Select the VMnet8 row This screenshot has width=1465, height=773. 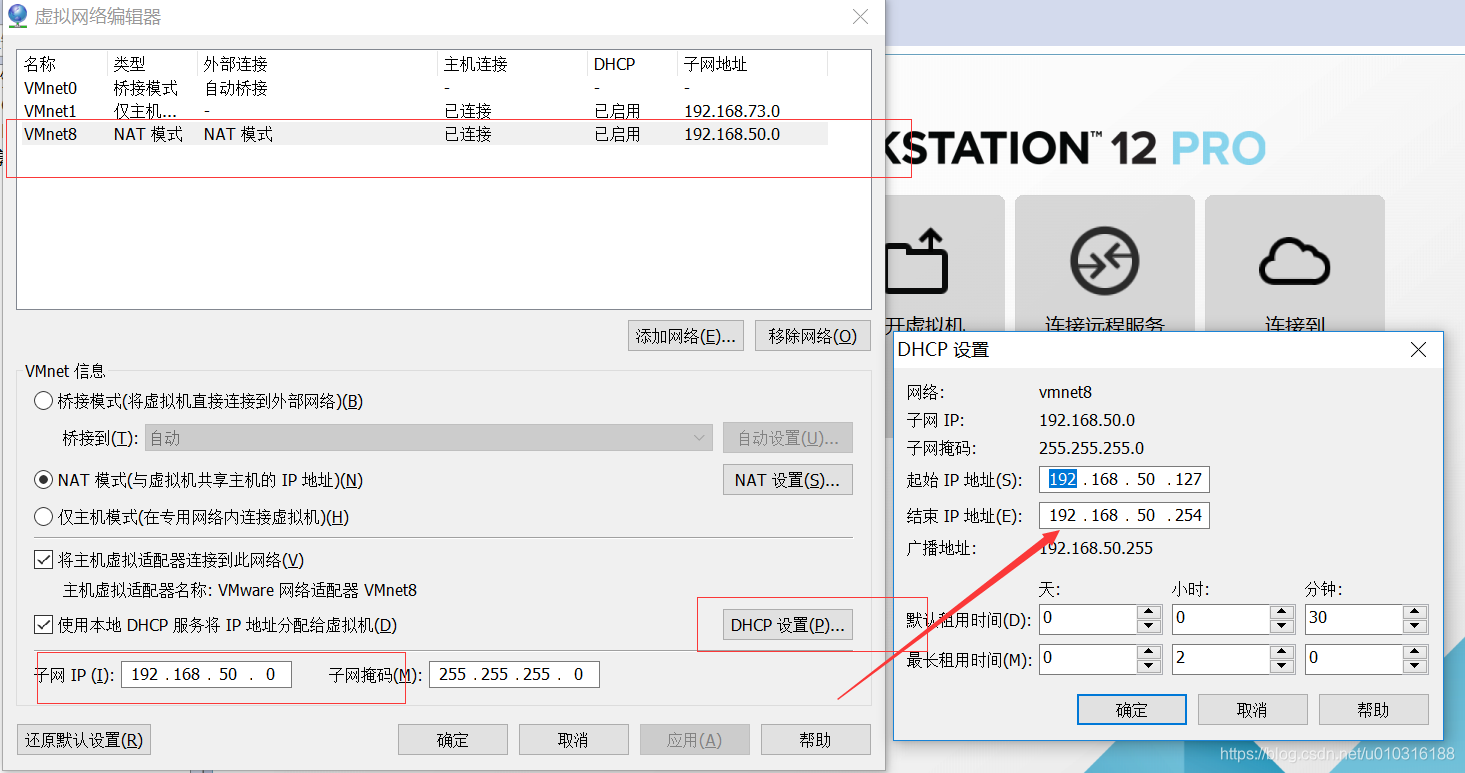[424, 134]
